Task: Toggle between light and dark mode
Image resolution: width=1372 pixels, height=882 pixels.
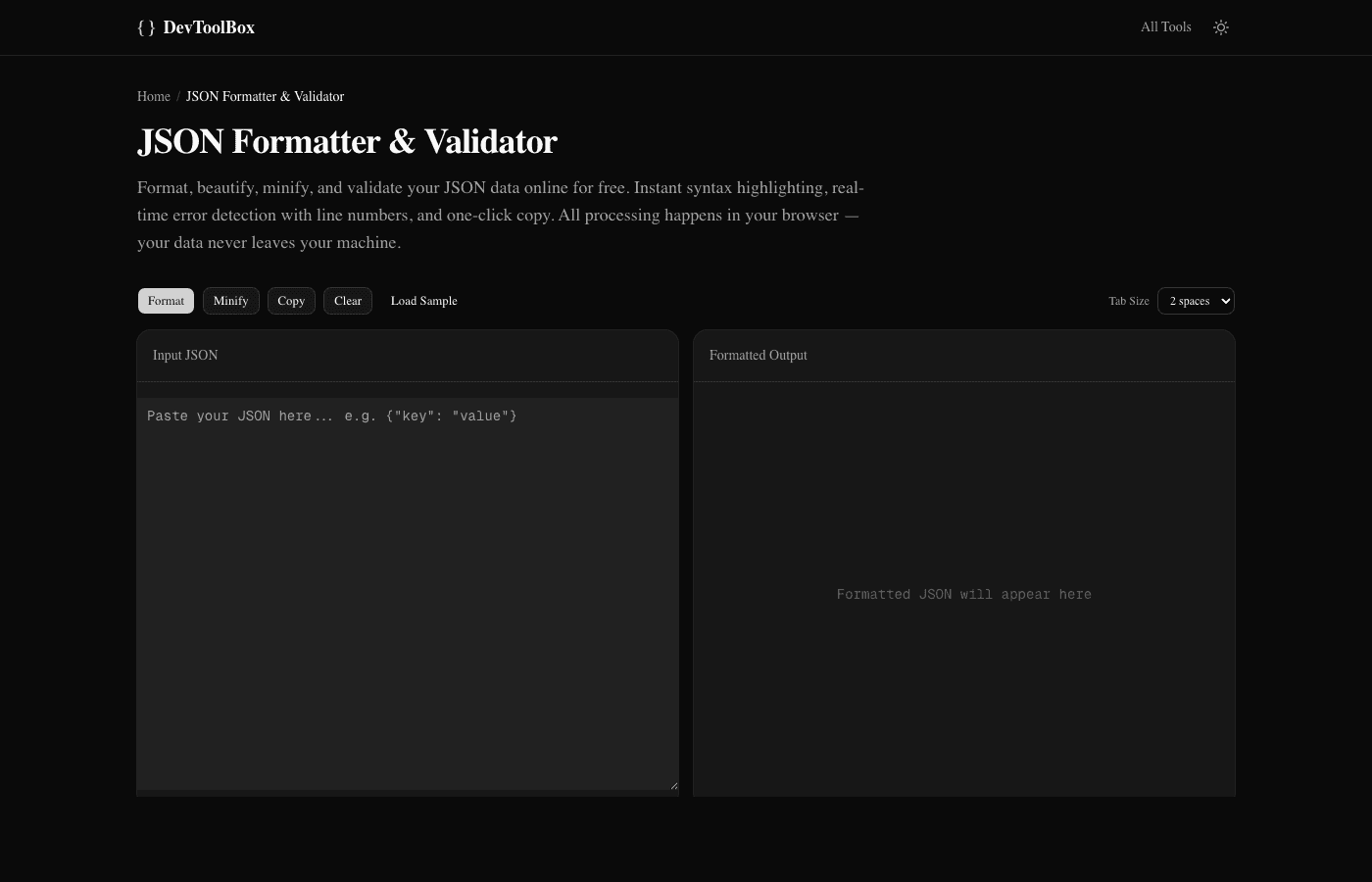Action: (x=1221, y=27)
